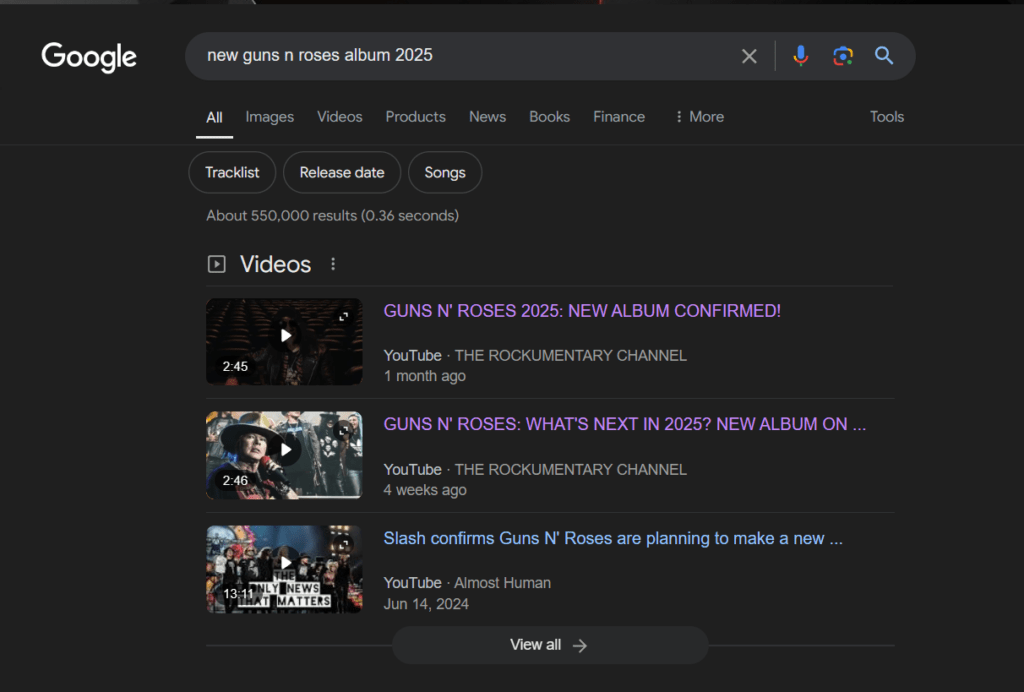This screenshot has height=692, width=1024.
Task: Select the Release date chip
Action: 342,172
